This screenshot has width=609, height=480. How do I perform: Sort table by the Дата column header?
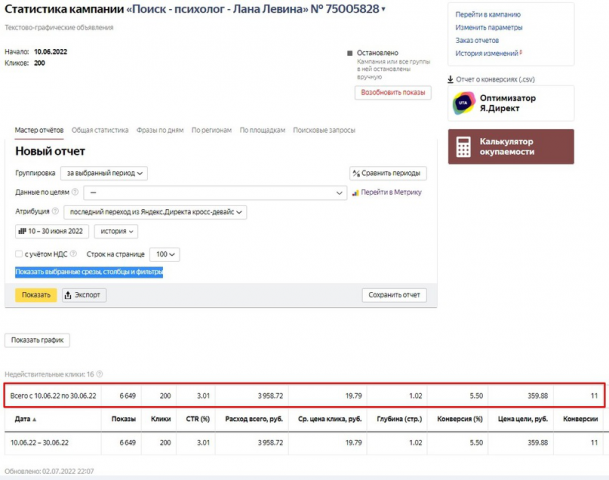click(25, 419)
